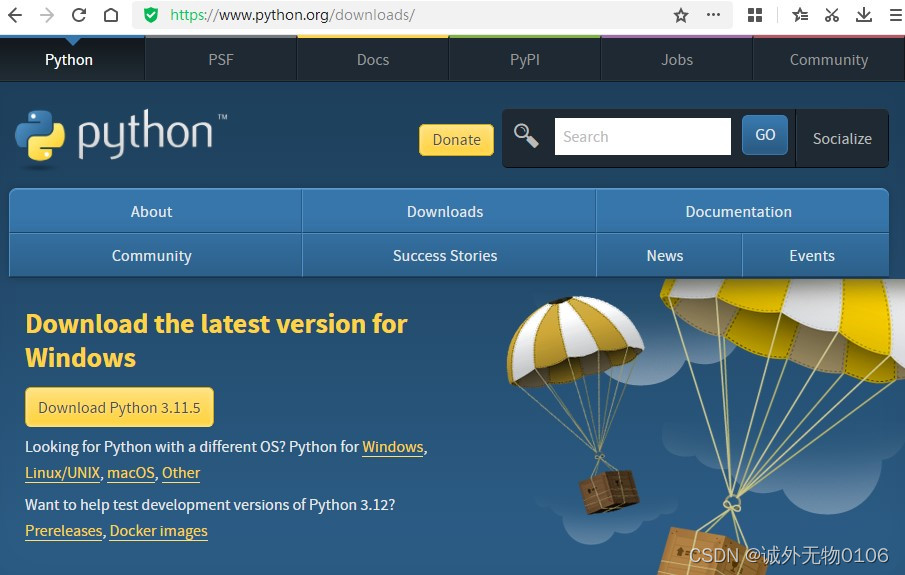This screenshot has width=905, height=575.
Task: Open the favorites list icon
Action: [x=800, y=15]
